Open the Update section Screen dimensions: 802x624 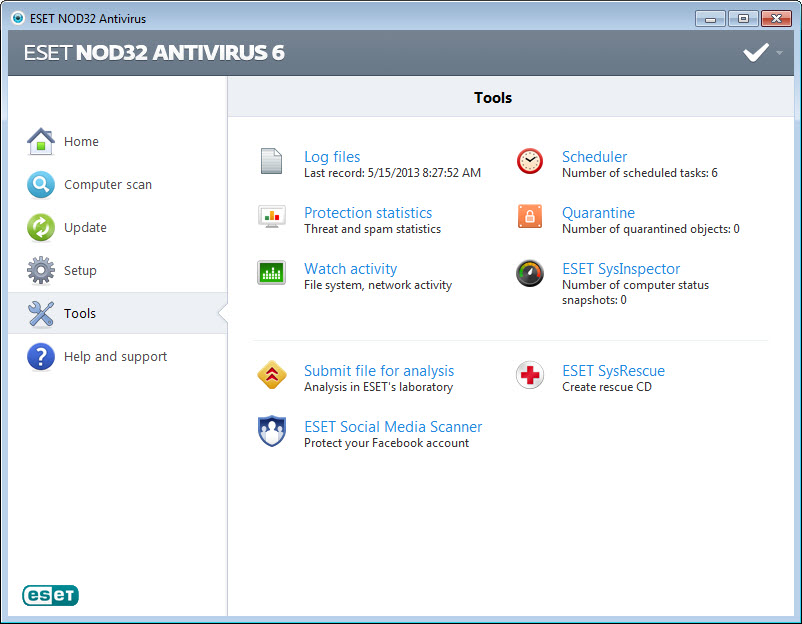pyautogui.click(x=118, y=227)
